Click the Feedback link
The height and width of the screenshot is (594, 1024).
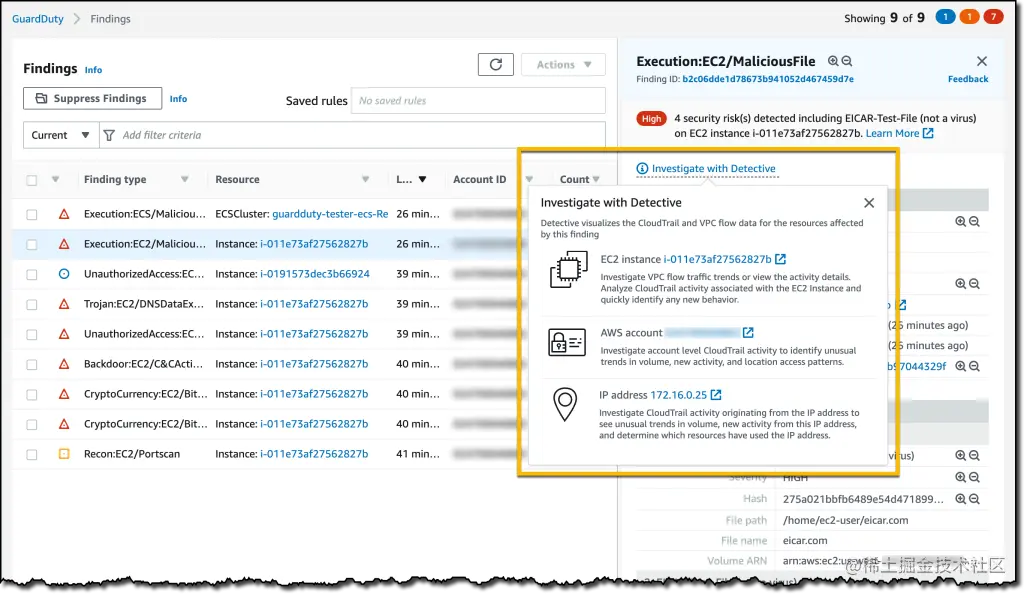(968, 79)
